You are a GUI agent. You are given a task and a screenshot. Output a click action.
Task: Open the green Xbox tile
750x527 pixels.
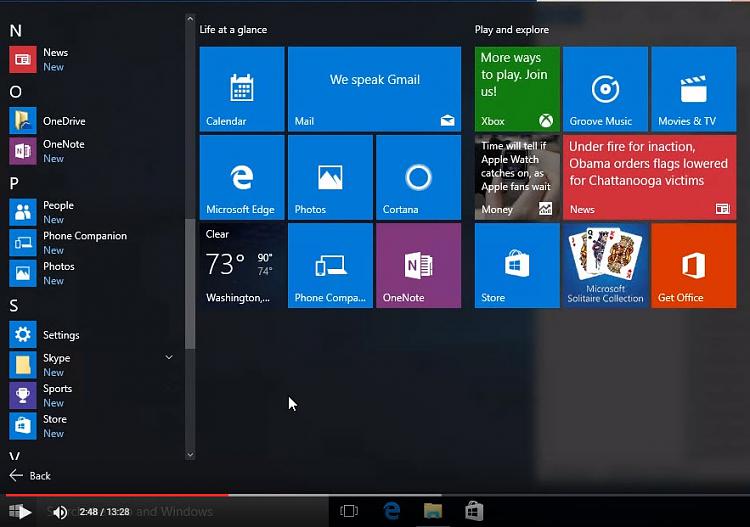[x=517, y=89]
